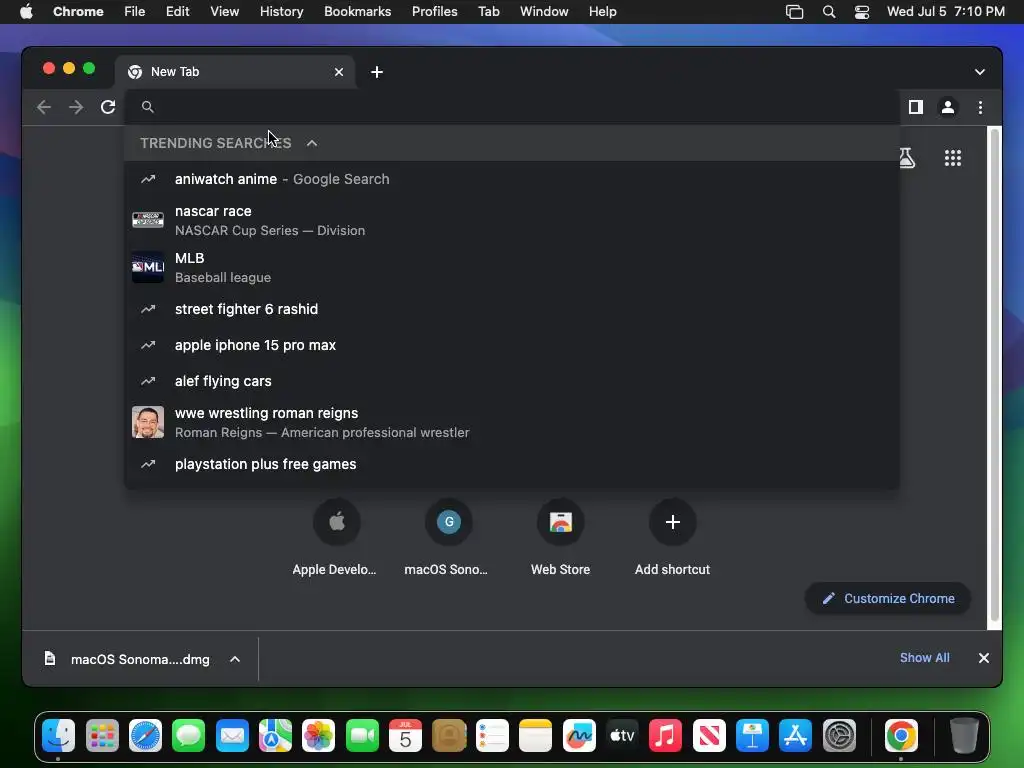
Task: Open Music from the Dock
Action: pyautogui.click(x=665, y=736)
